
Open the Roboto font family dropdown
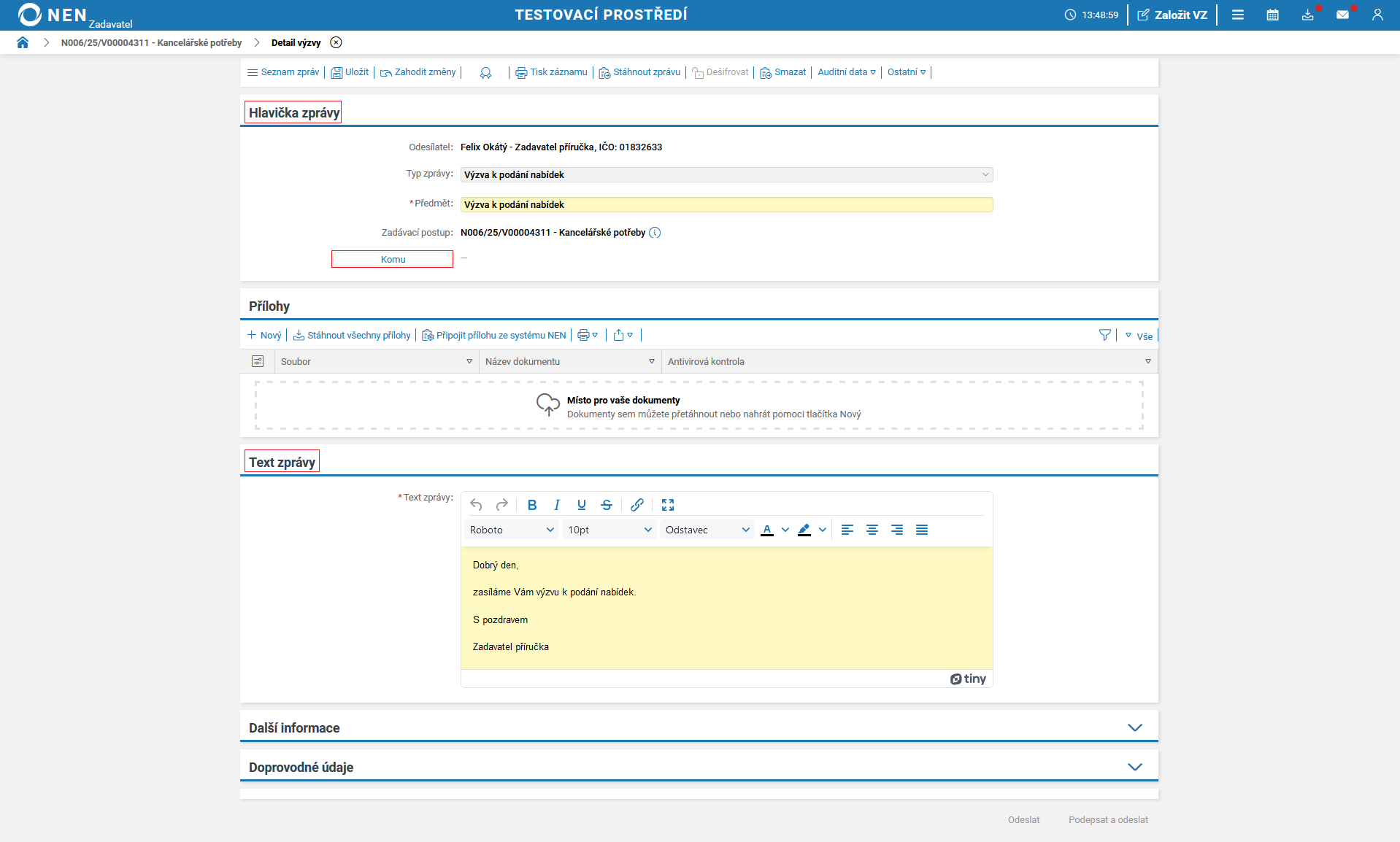pos(512,530)
